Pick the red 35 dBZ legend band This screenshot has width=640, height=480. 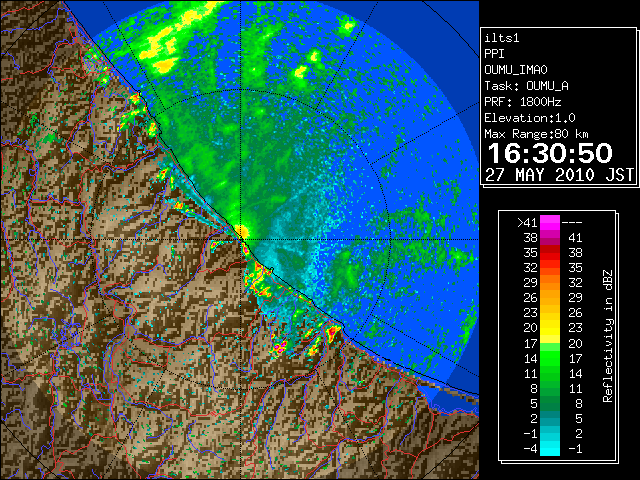click(x=550, y=253)
